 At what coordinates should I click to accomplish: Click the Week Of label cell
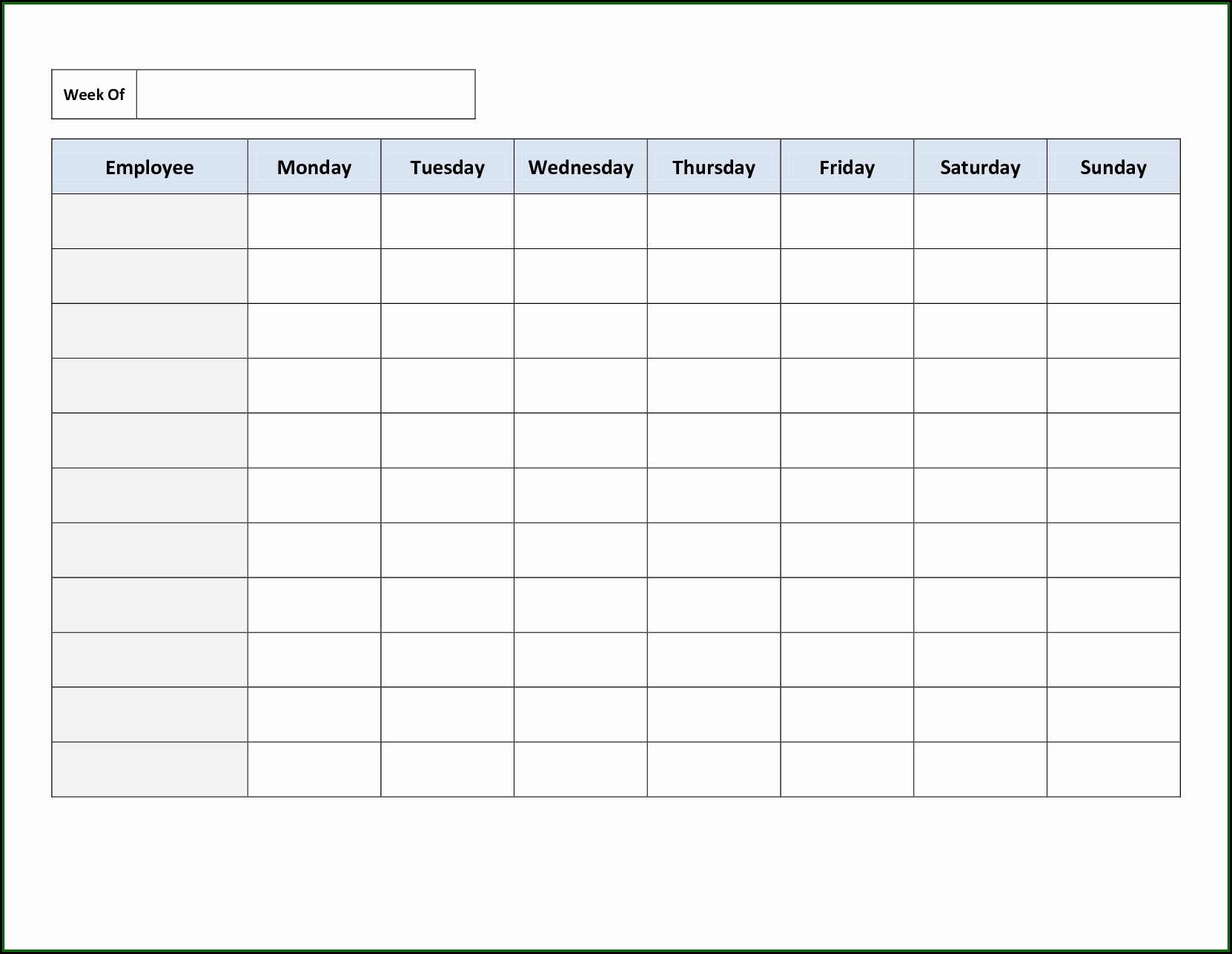coord(94,94)
